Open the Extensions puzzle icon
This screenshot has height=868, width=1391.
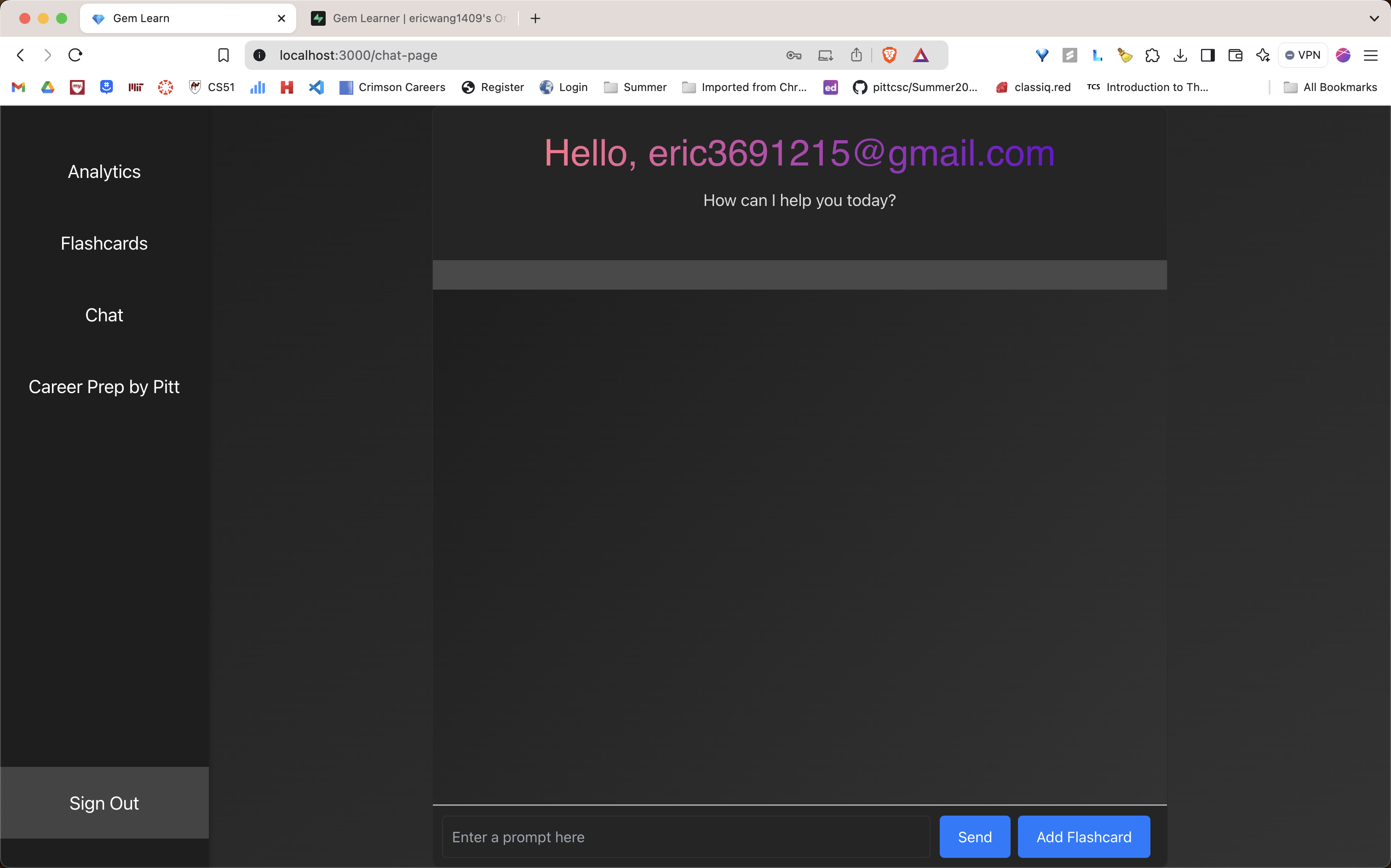click(x=1152, y=55)
